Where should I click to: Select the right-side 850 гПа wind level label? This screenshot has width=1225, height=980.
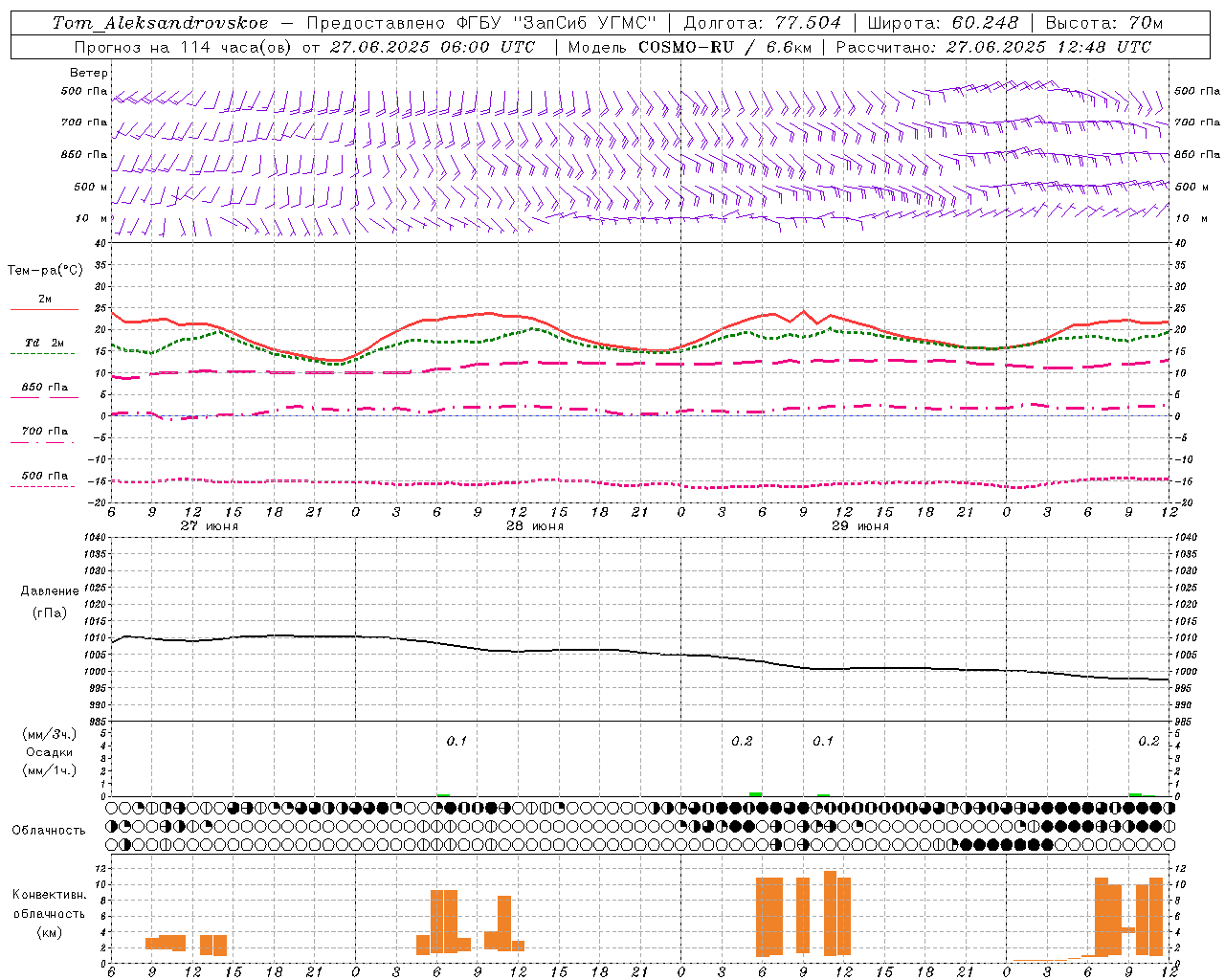(x=1197, y=154)
